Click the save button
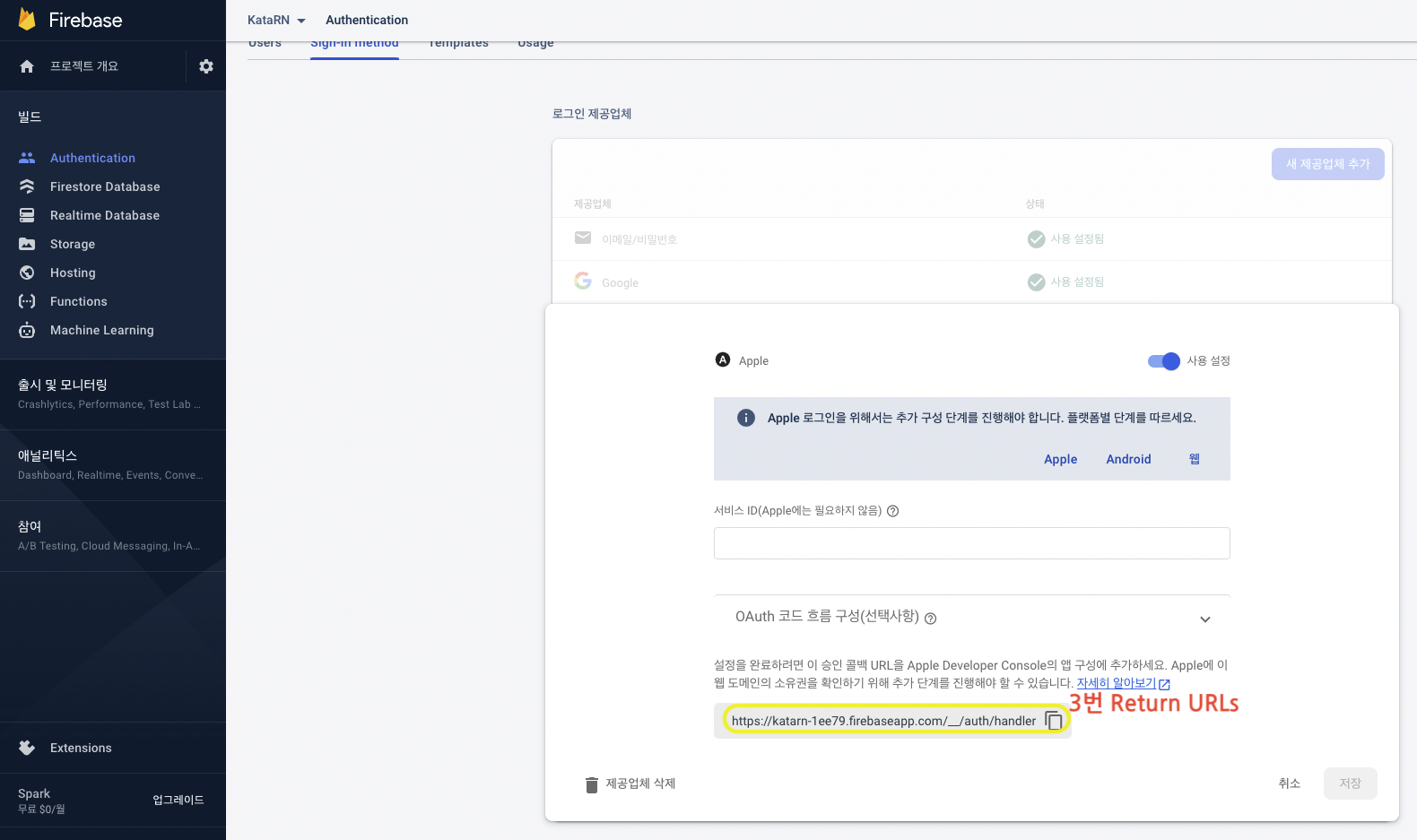The image size is (1417, 840). coord(1350,784)
